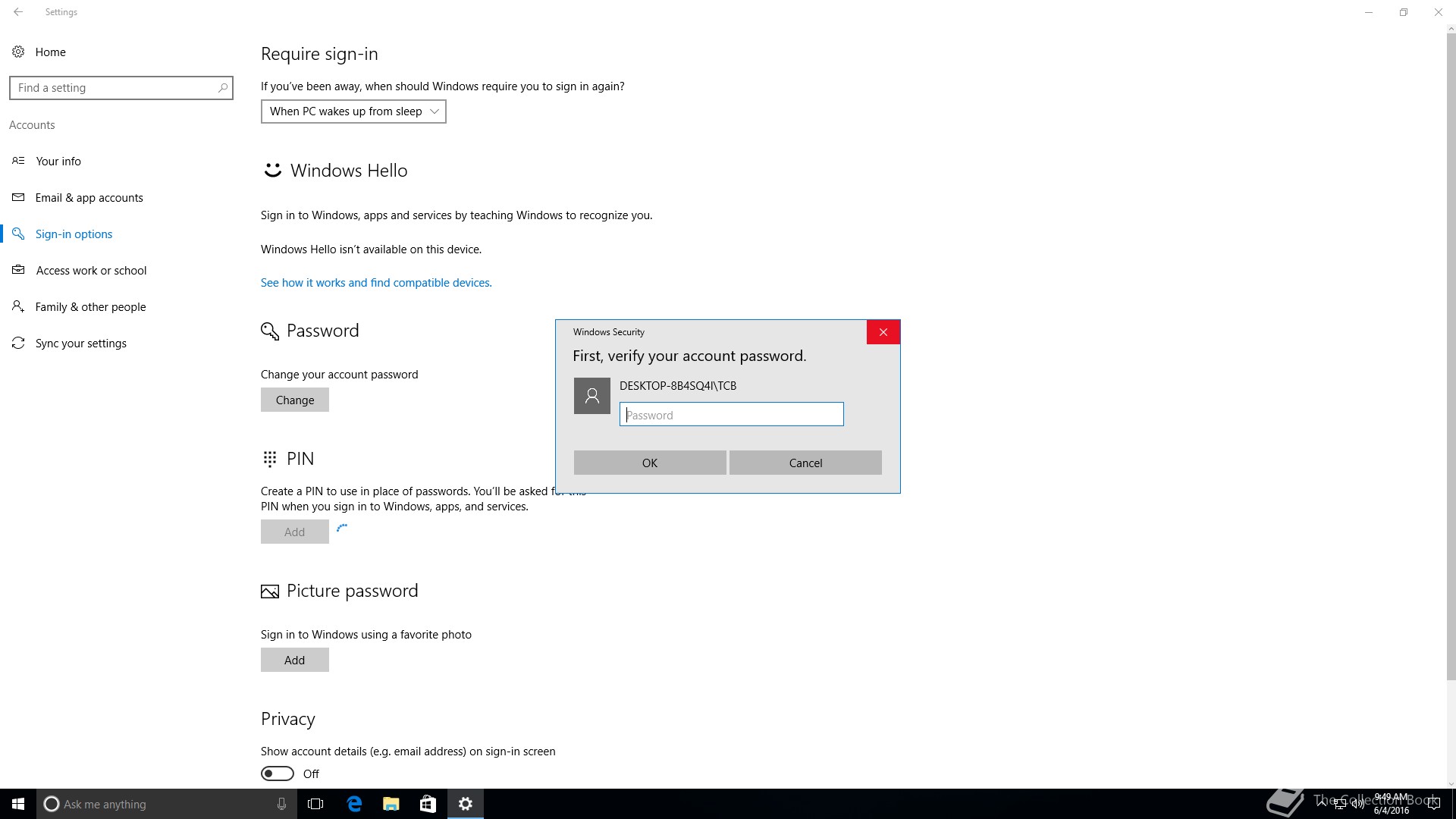Open Access work or school
The height and width of the screenshot is (819, 1456).
click(91, 270)
